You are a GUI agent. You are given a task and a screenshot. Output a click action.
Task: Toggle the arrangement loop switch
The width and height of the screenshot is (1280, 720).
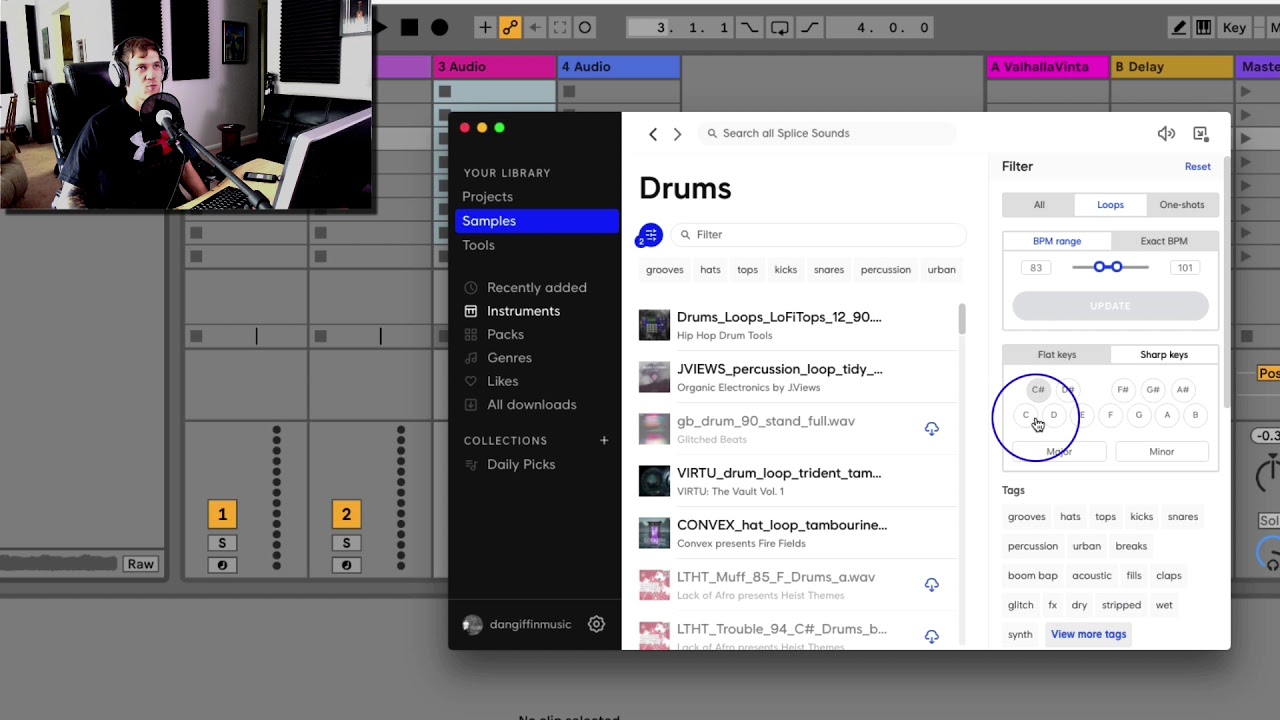779,27
